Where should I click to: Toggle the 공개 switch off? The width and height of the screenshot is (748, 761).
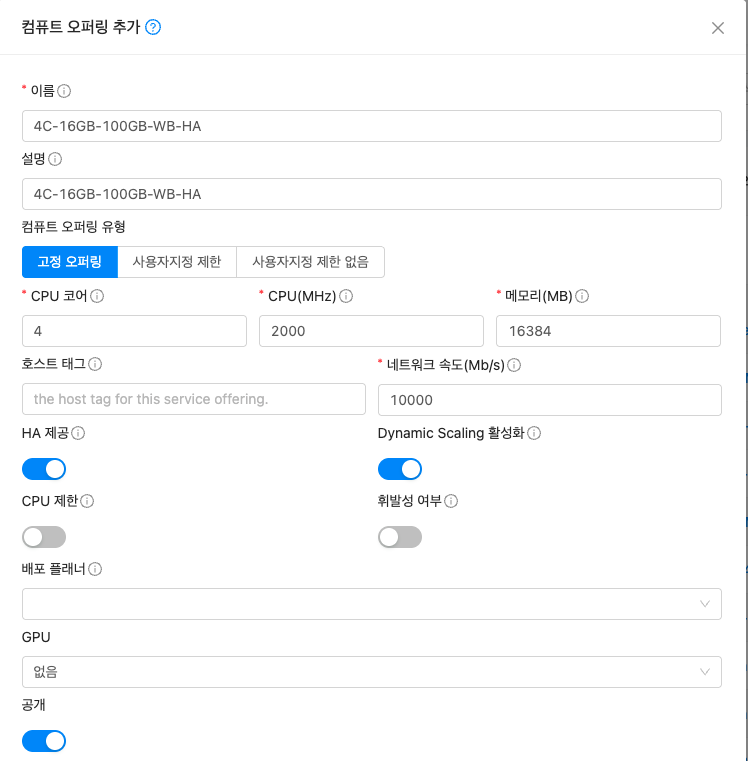point(44,741)
